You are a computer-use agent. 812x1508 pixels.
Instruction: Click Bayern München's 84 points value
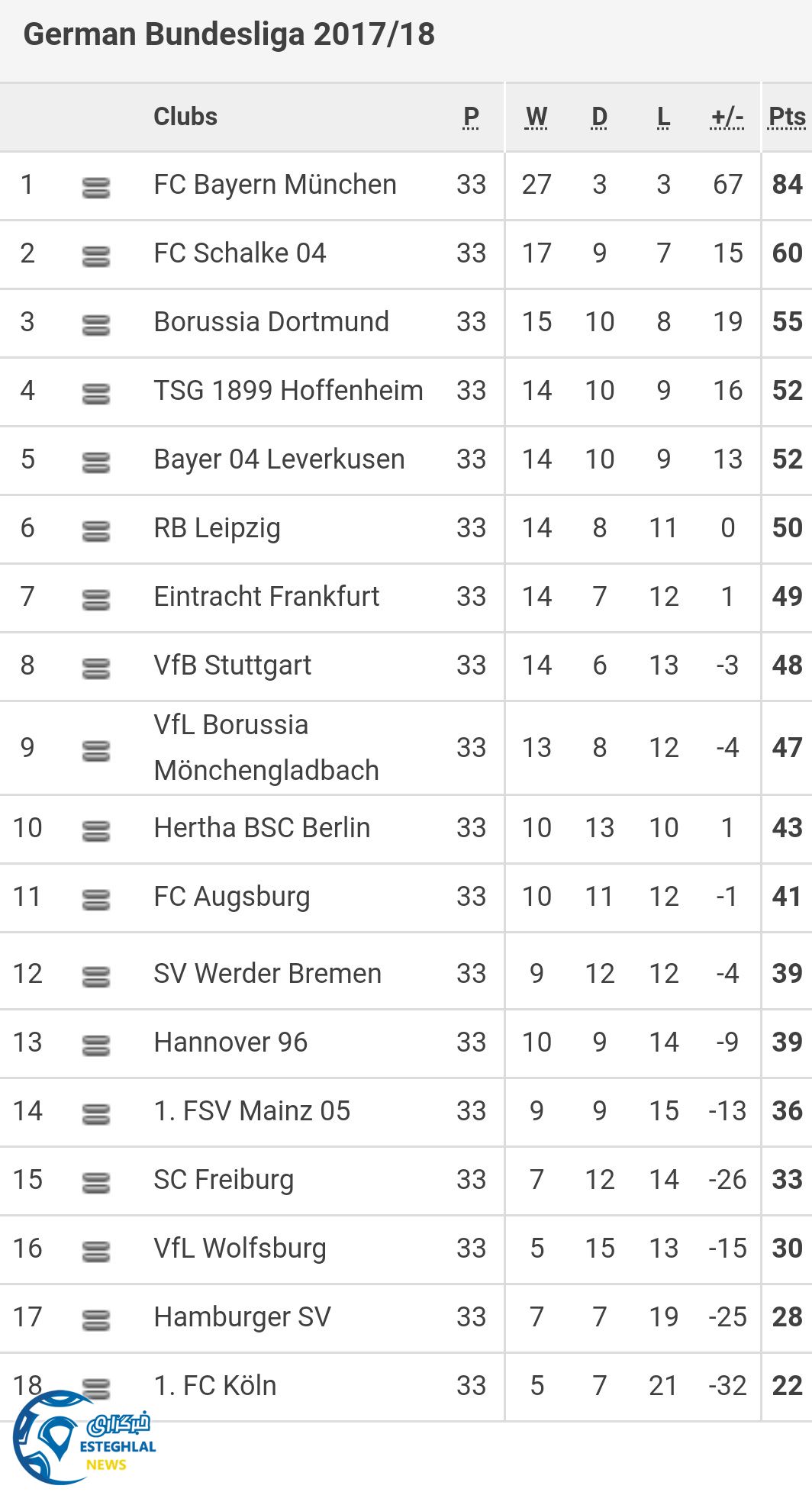pyautogui.click(x=787, y=185)
